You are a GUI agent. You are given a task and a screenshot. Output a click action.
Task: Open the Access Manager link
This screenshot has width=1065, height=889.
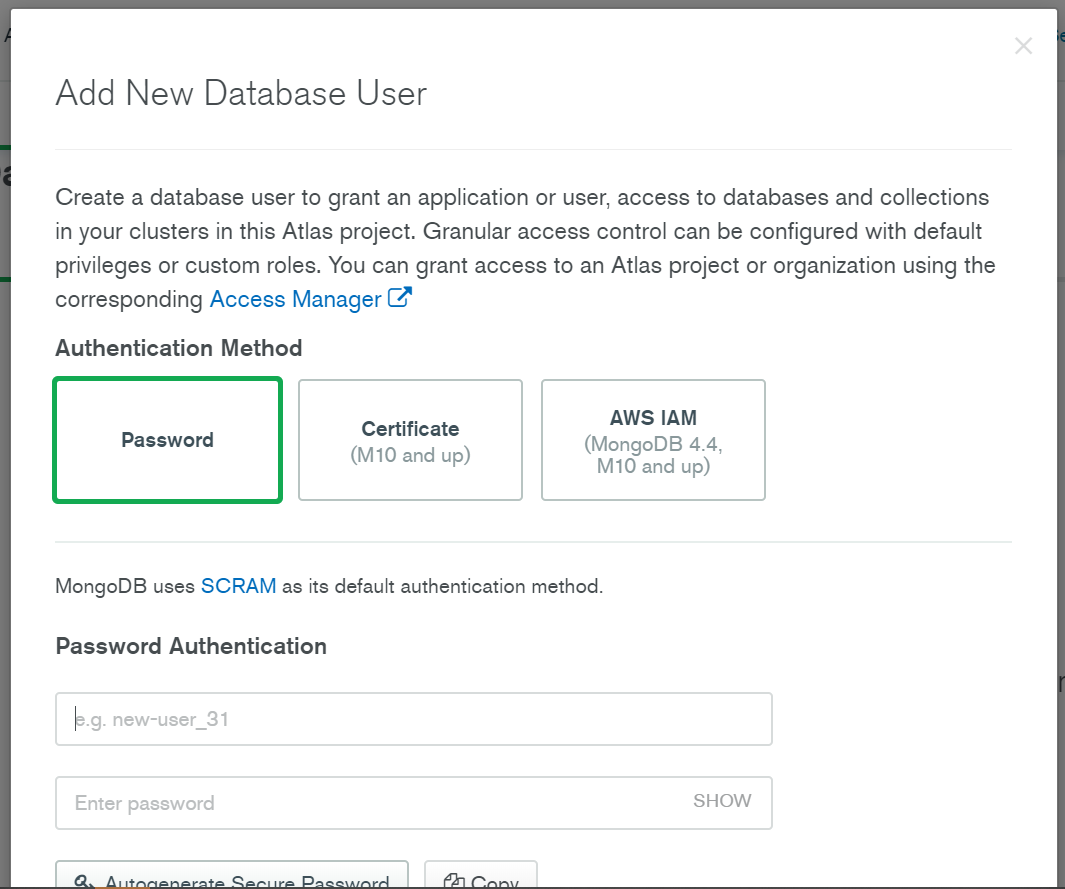294,299
